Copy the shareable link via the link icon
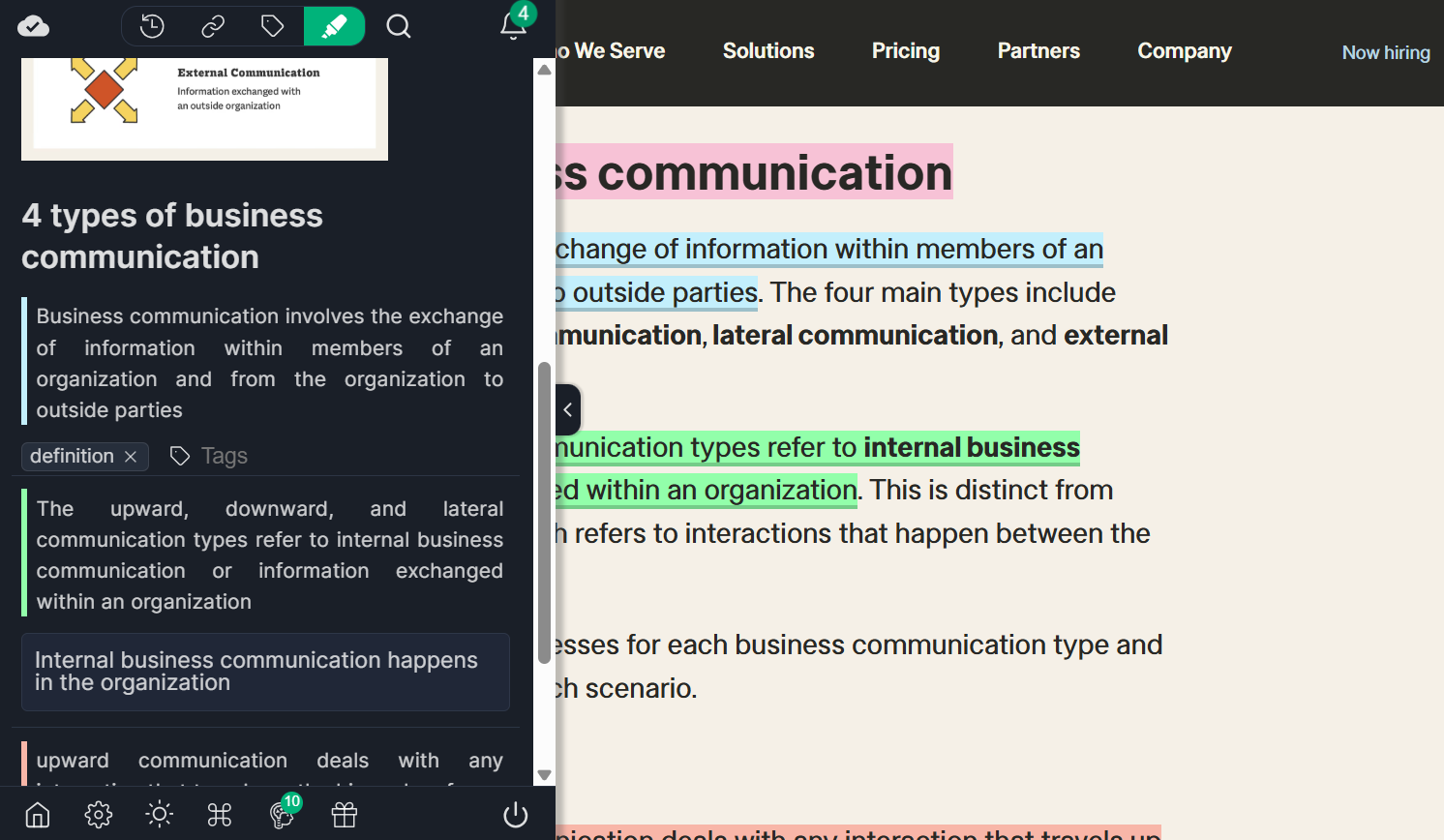The height and width of the screenshot is (840, 1444). pos(212,26)
